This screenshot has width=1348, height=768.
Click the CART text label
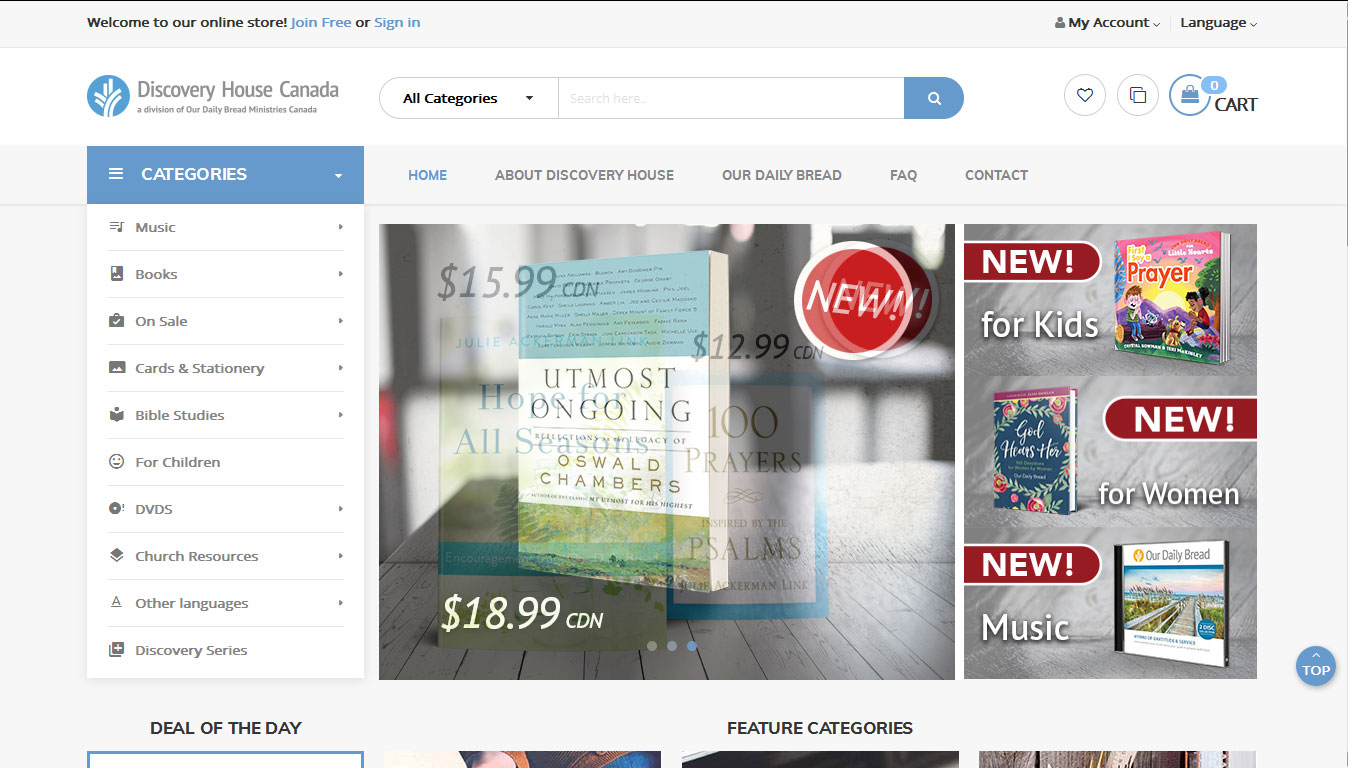coord(1236,105)
